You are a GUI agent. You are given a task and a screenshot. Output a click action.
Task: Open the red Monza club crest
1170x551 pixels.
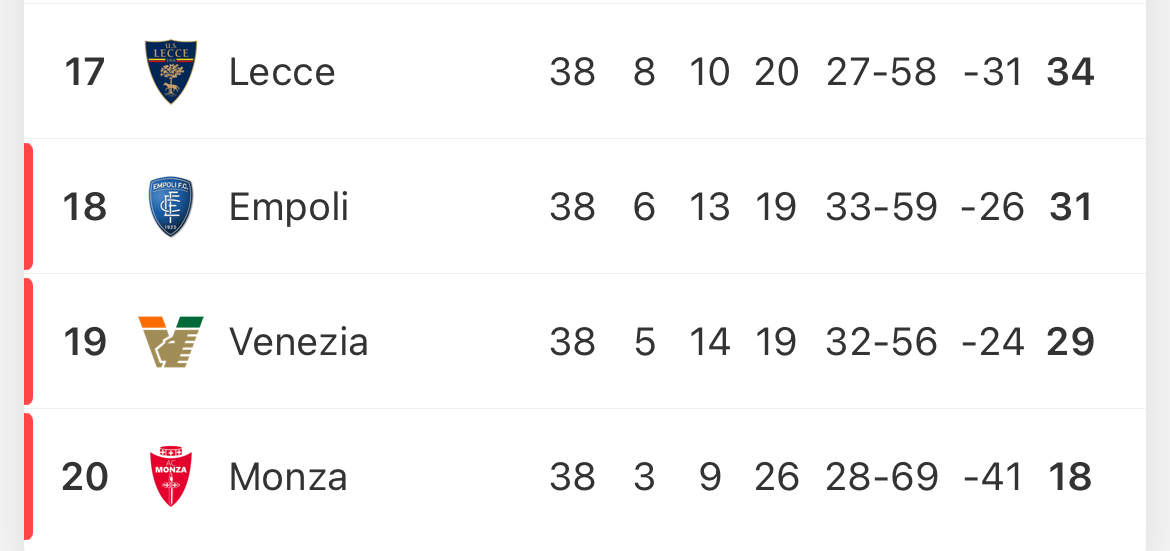[171, 477]
